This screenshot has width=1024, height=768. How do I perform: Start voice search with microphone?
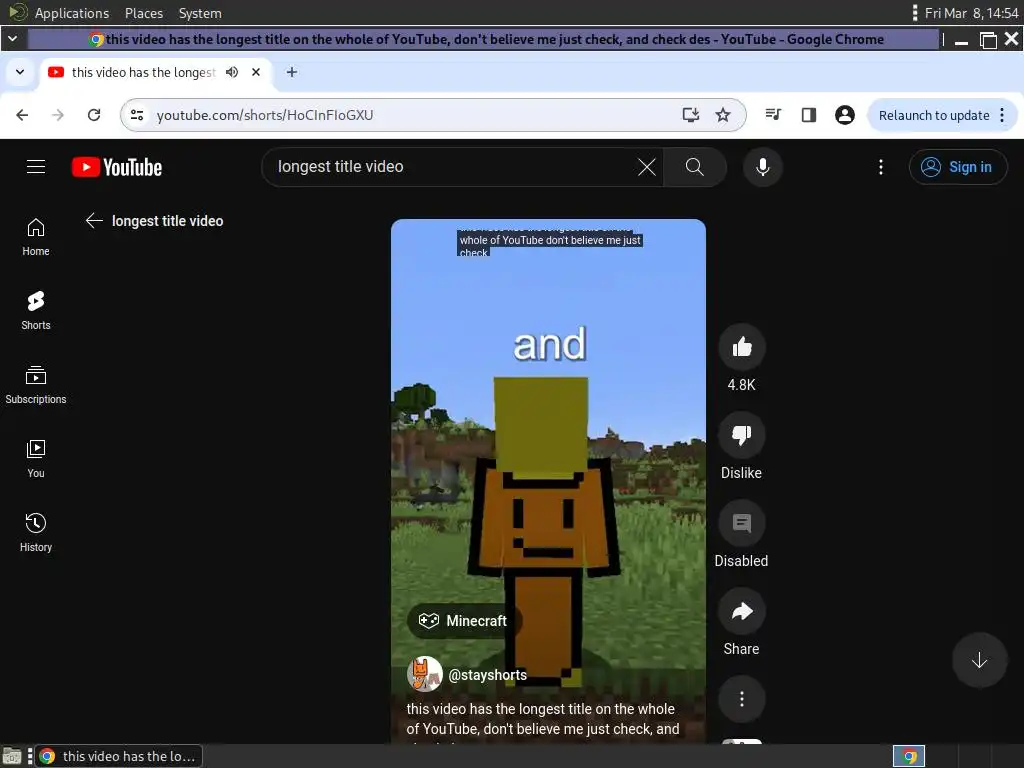[762, 167]
